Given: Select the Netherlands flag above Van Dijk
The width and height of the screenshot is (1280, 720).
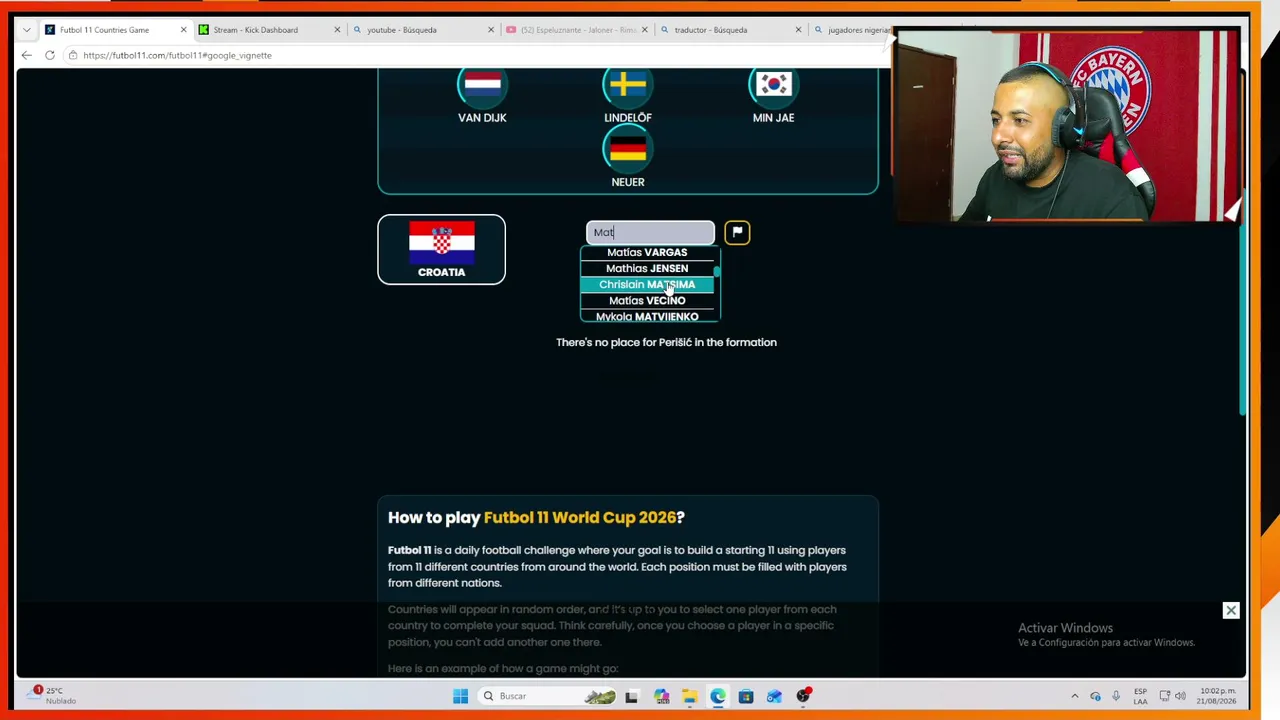Looking at the screenshot, I should point(482,86).
